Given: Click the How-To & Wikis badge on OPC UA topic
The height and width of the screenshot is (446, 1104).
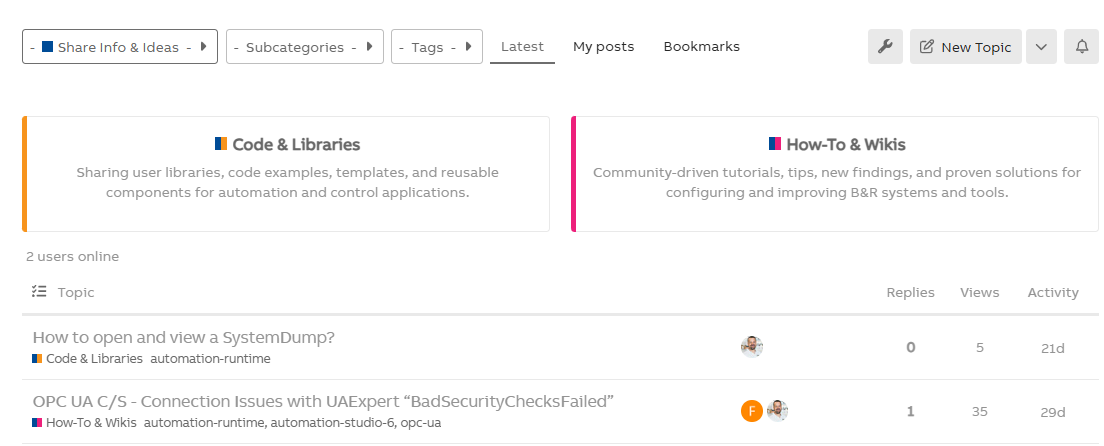Looking at the screenshot, I should (88, 422).
